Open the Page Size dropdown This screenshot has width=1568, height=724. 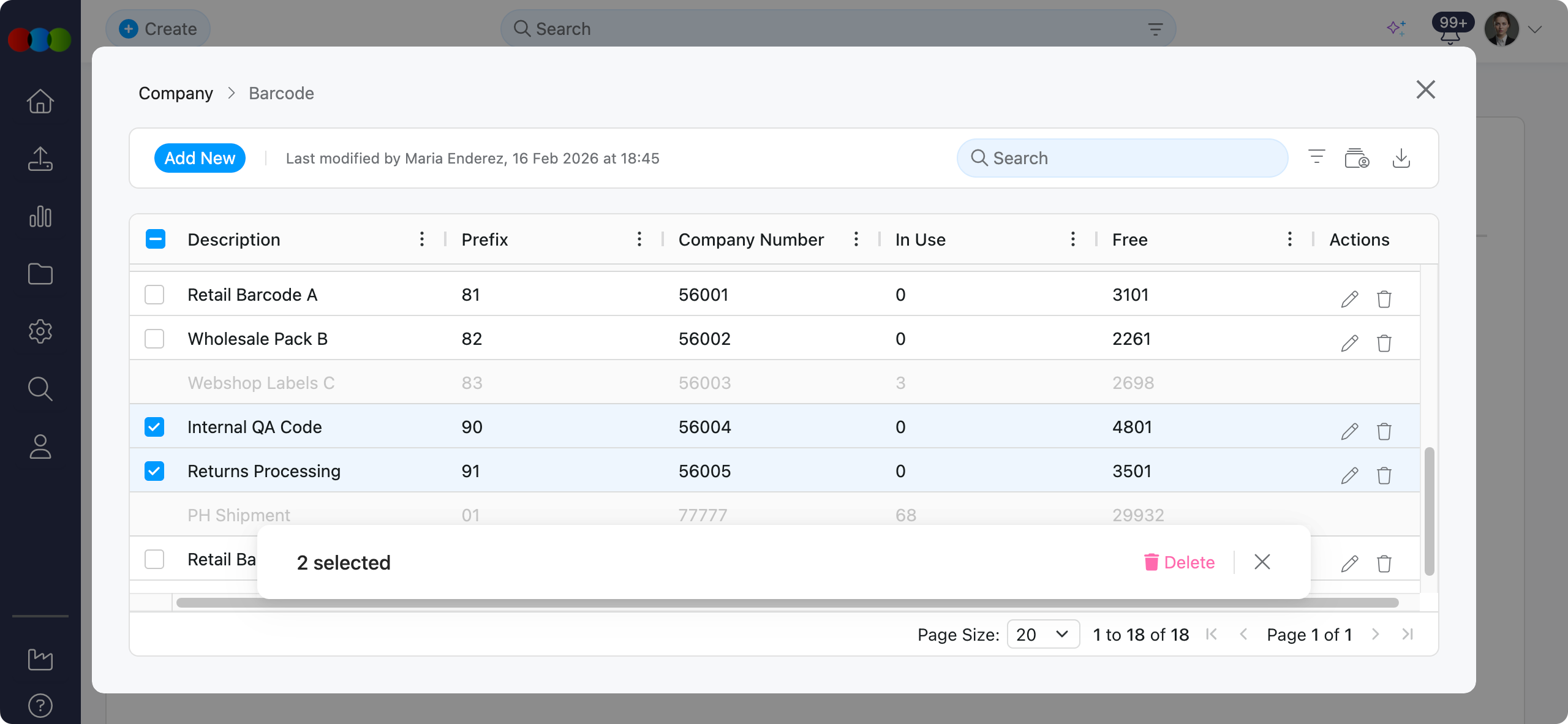[x=1042, y=634]
